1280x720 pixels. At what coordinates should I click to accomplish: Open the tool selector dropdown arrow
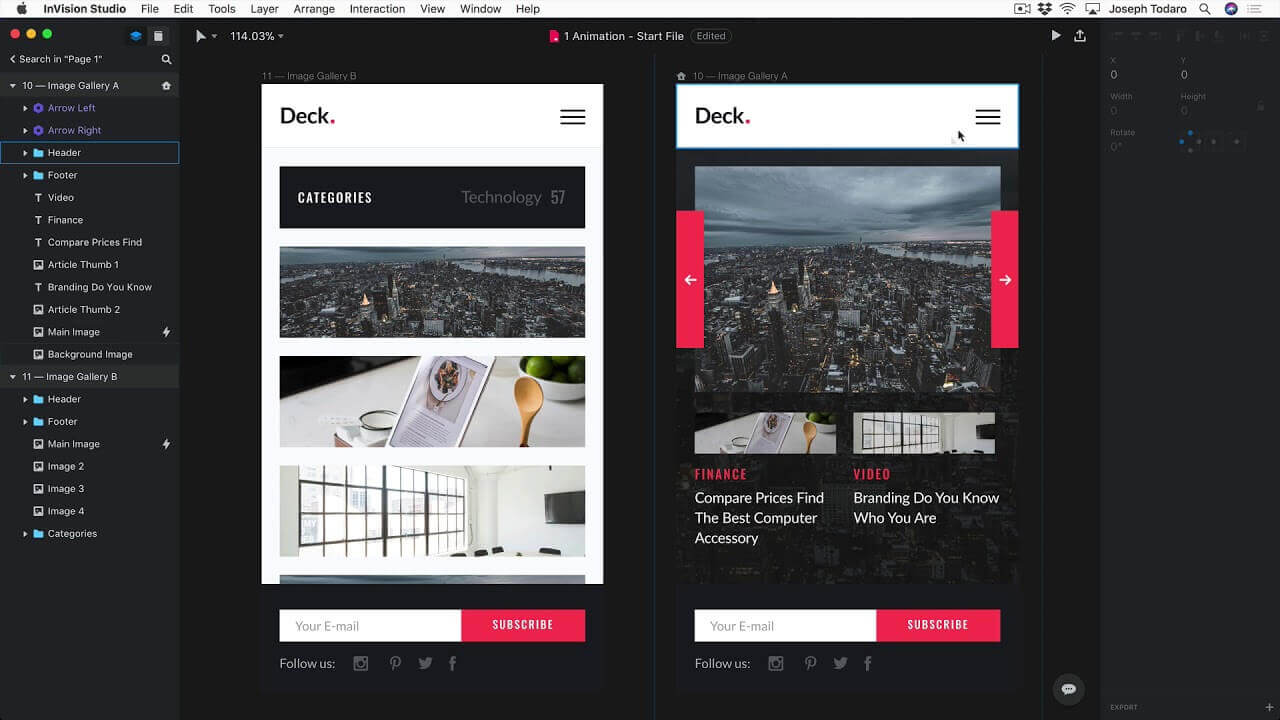click(x=214, y=37)
